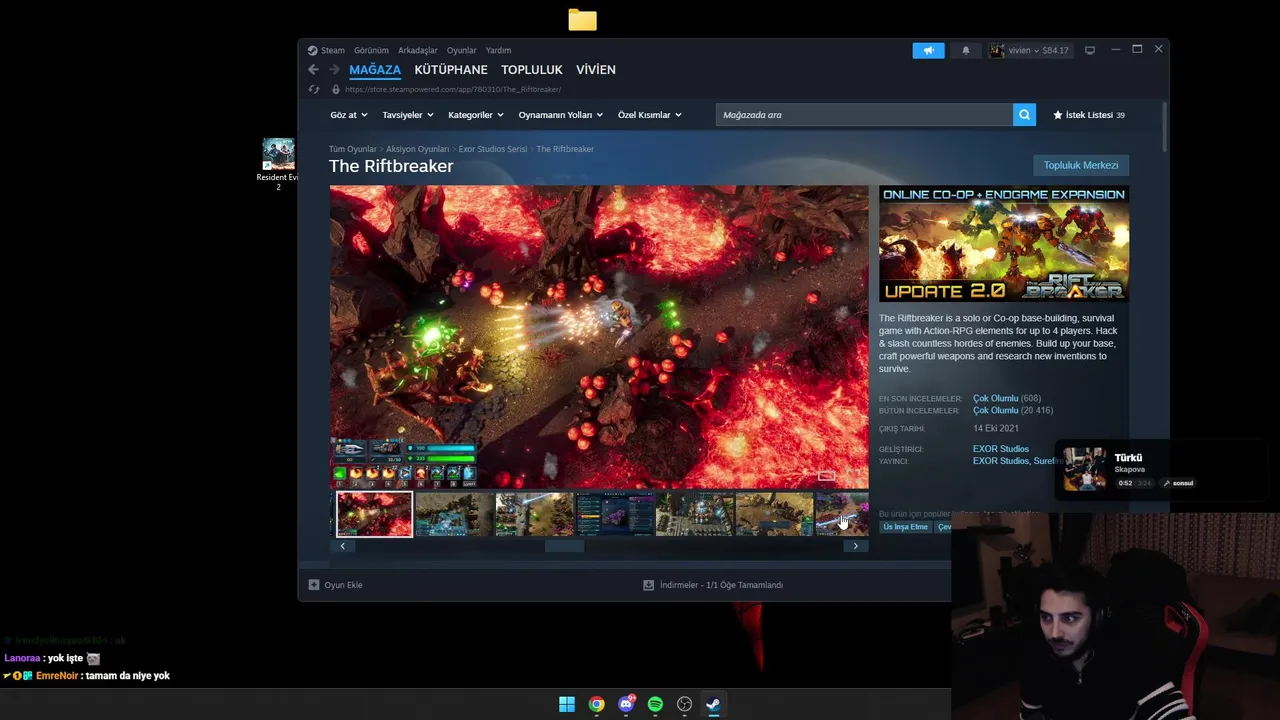Open the all reviews Çok Olumlu (20.416) link

pos(1013,410)
